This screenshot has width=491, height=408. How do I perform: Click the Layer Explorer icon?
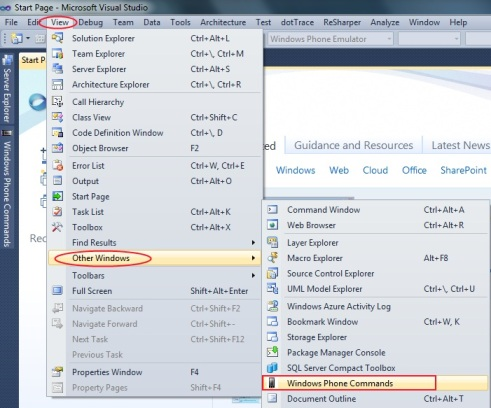pyautogui.click(x=272, y=242)
